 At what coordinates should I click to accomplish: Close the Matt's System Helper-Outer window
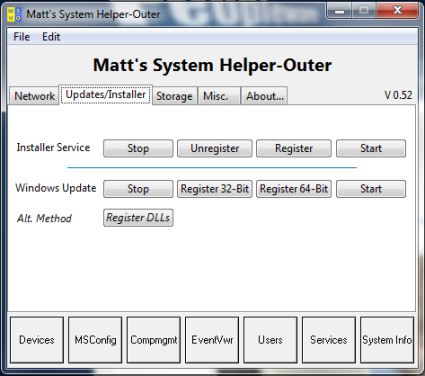[397, 10]
